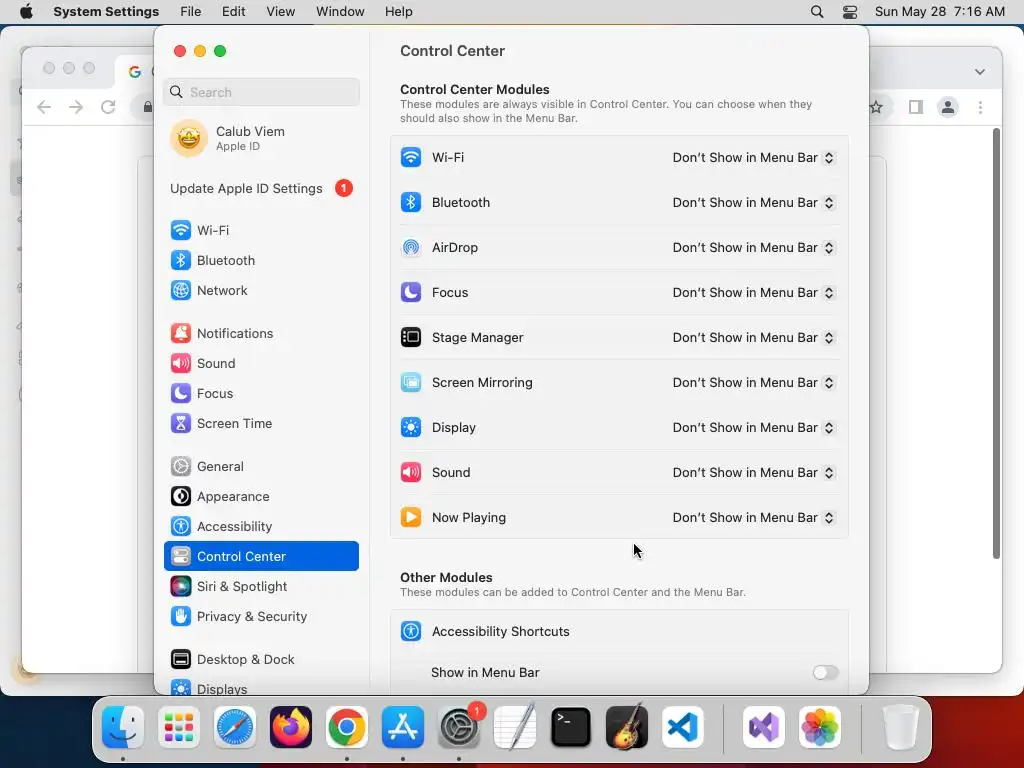The height and width of the screenshot is (768, 1024).
Task: Open Terminal from the Dock
Action: click(x=571, y=727)
